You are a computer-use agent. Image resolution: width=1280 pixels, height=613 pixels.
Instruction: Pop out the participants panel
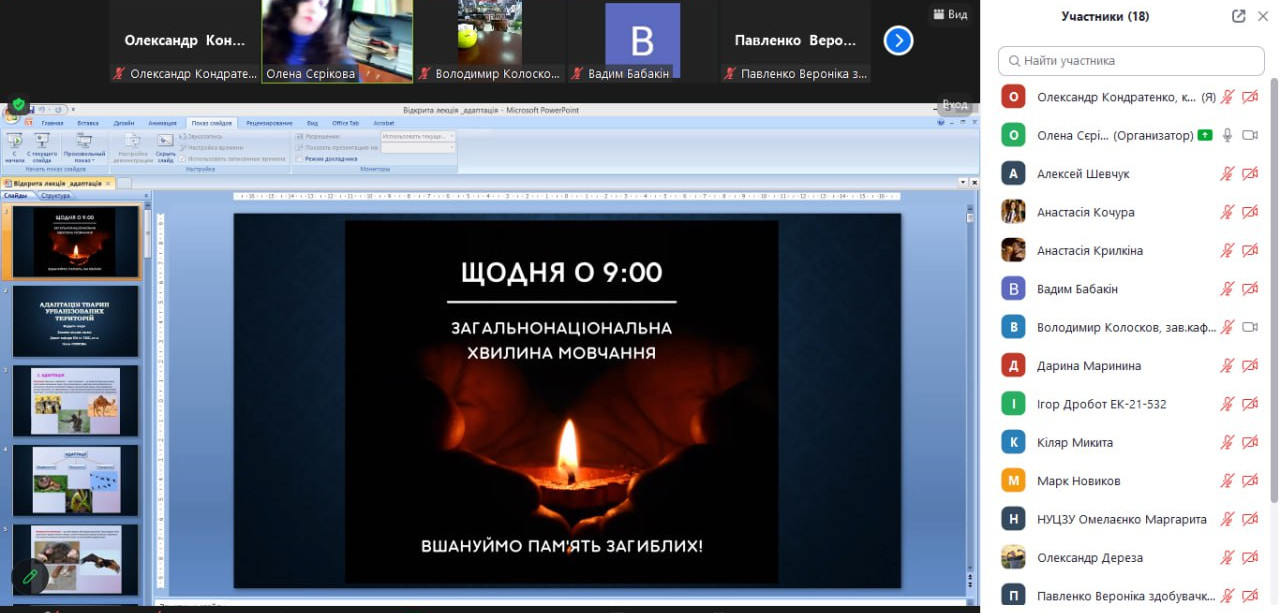1239,16
